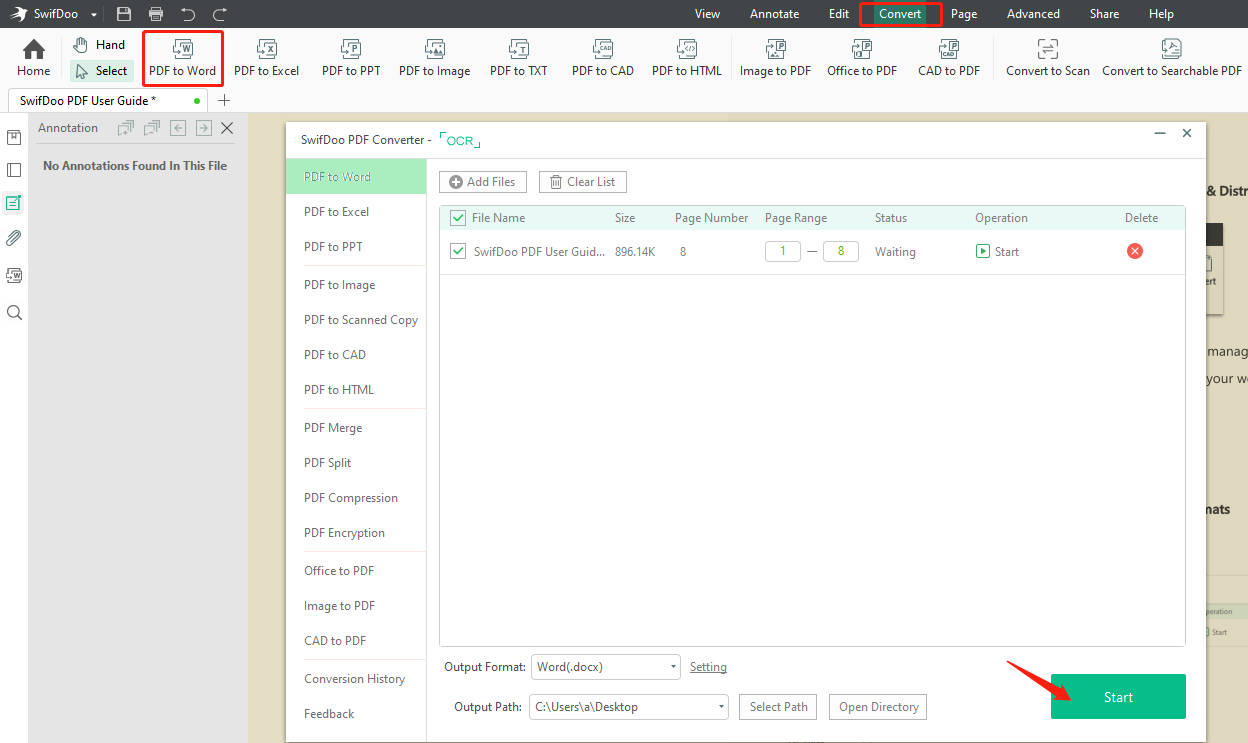The image size is (1248, 743).
Task: Click the Save icon in title bar
Action: tap(124, 14)
